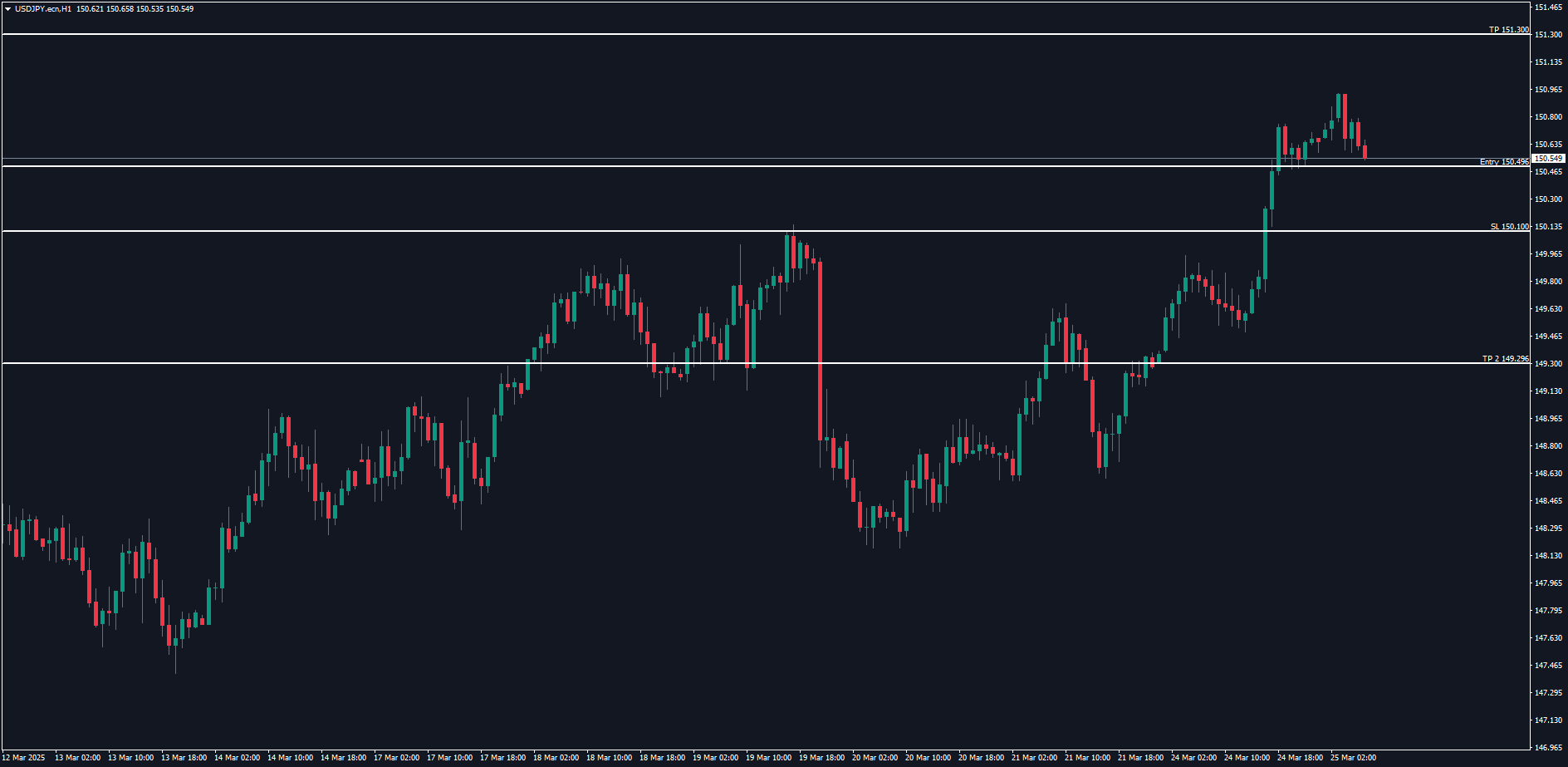This screenshot has height=767, width=1568.
Task: Click the 17 Mar 18:00 time label
Action: 502,758
